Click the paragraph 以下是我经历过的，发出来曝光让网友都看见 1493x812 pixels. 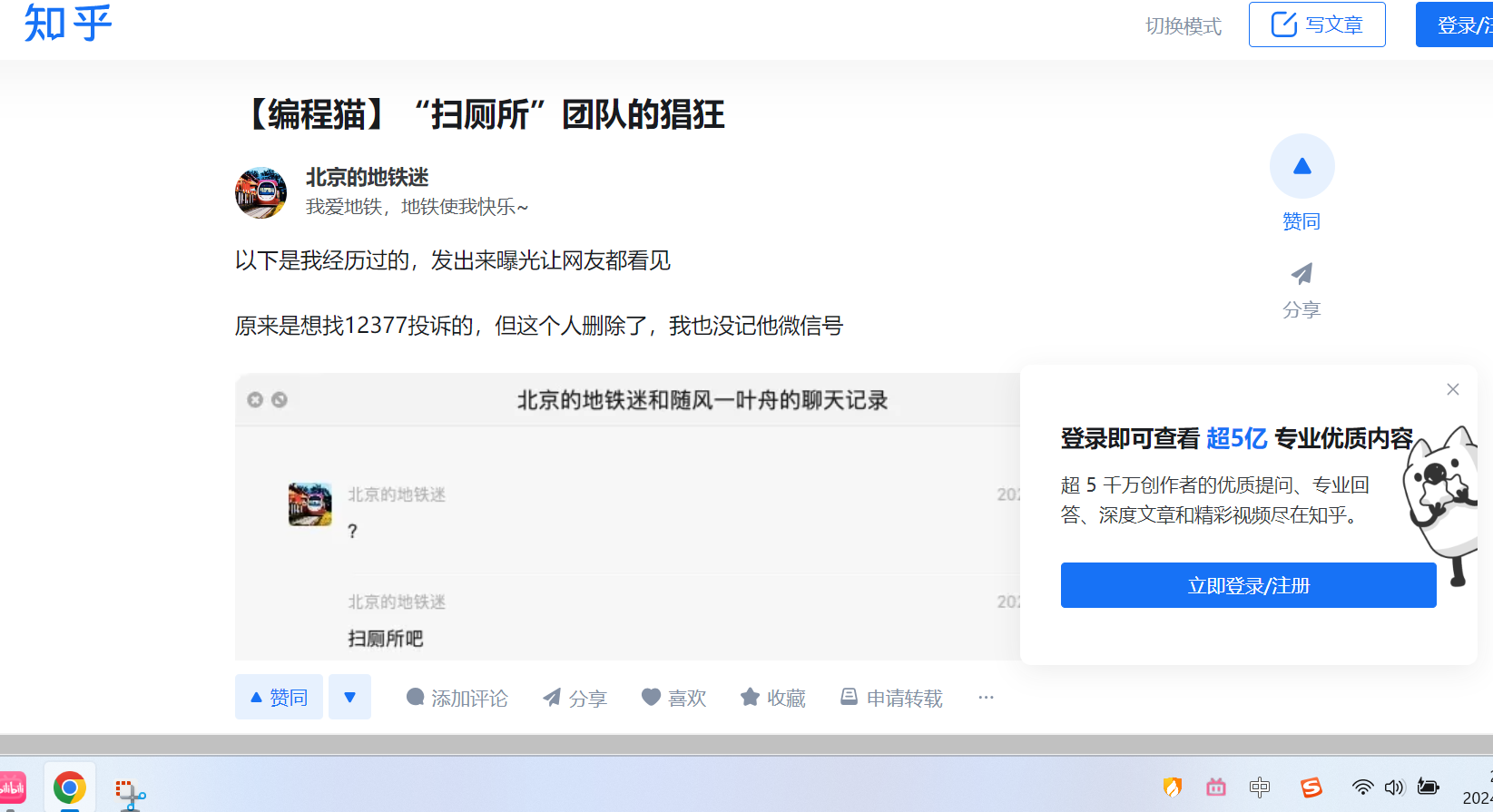click(453, 260)
